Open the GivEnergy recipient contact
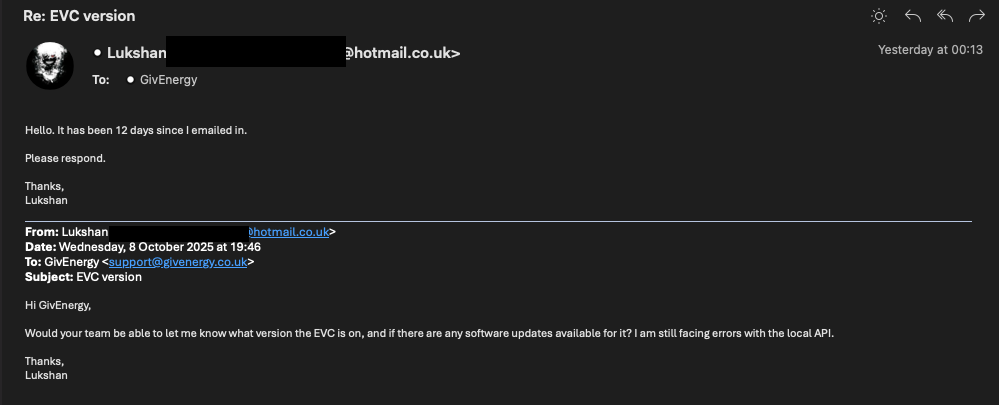 [169, 80]
